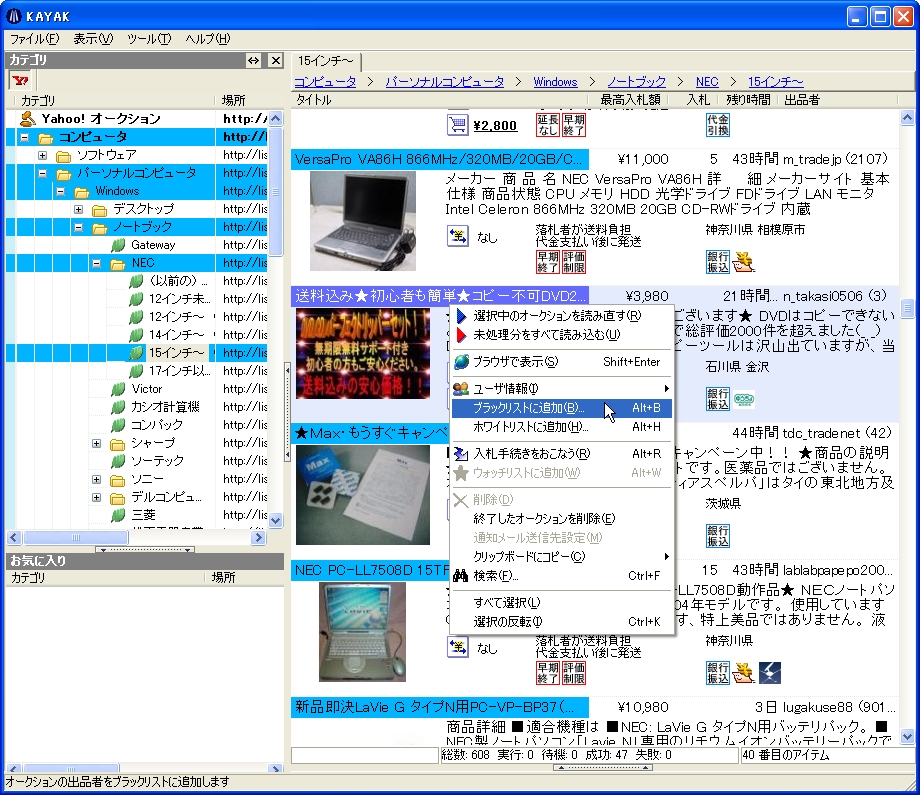The width and height of the screenshot is (920, 795).
Task: Click the 銀行振込 icon in VersaPro listing
Action: 718,262
